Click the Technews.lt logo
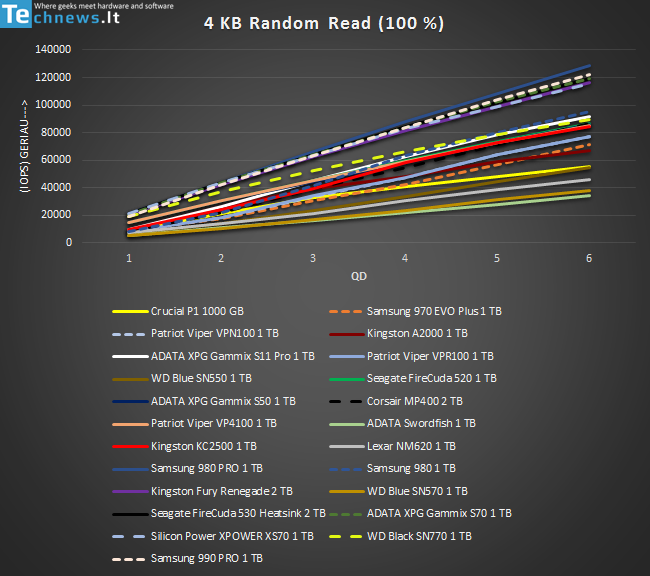 pyautogui.click(x=61, y=14)
